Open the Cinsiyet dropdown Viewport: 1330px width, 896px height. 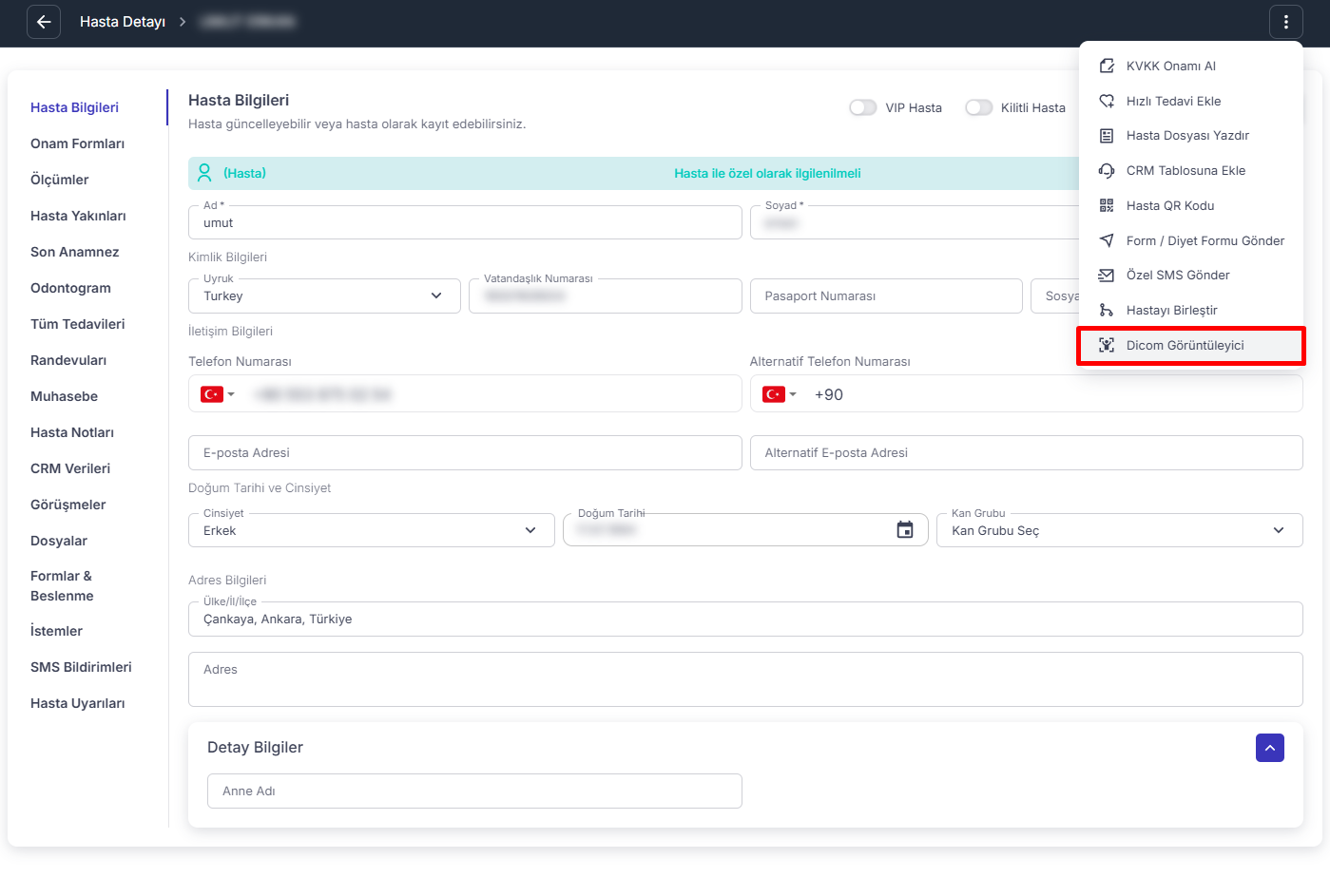click(372, 530)
